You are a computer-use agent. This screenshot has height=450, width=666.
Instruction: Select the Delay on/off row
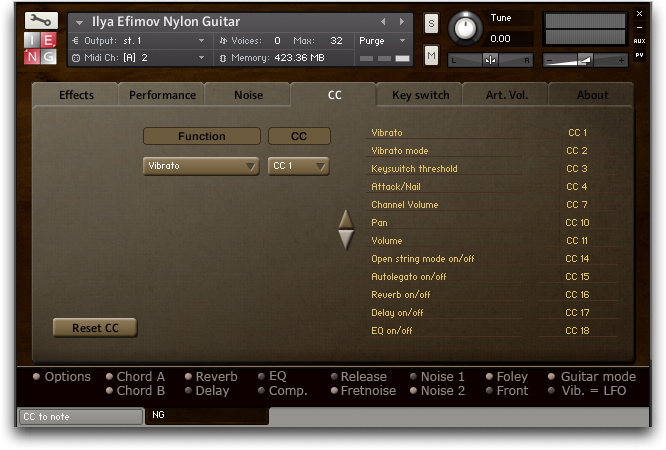(492, 313)
